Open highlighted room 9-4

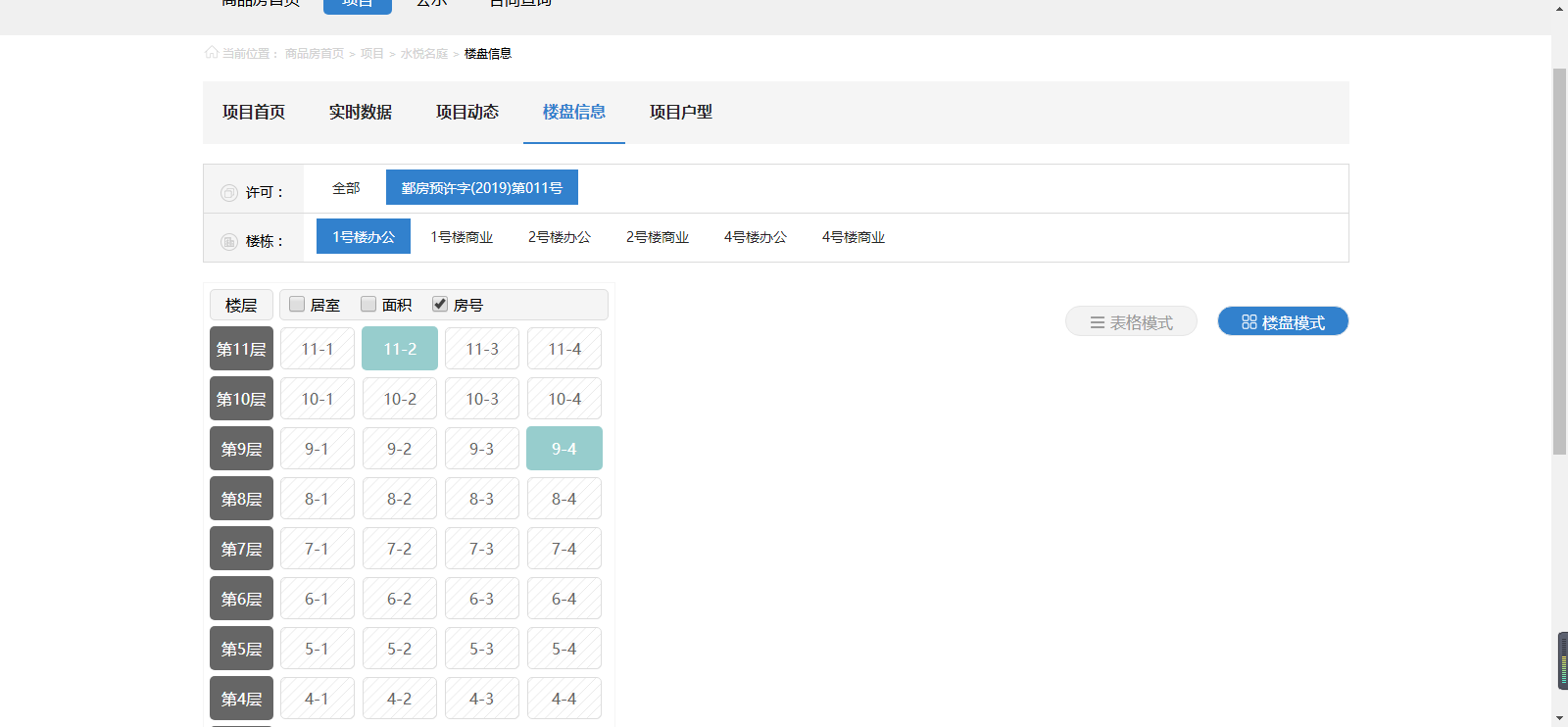(x=564, y=449)
